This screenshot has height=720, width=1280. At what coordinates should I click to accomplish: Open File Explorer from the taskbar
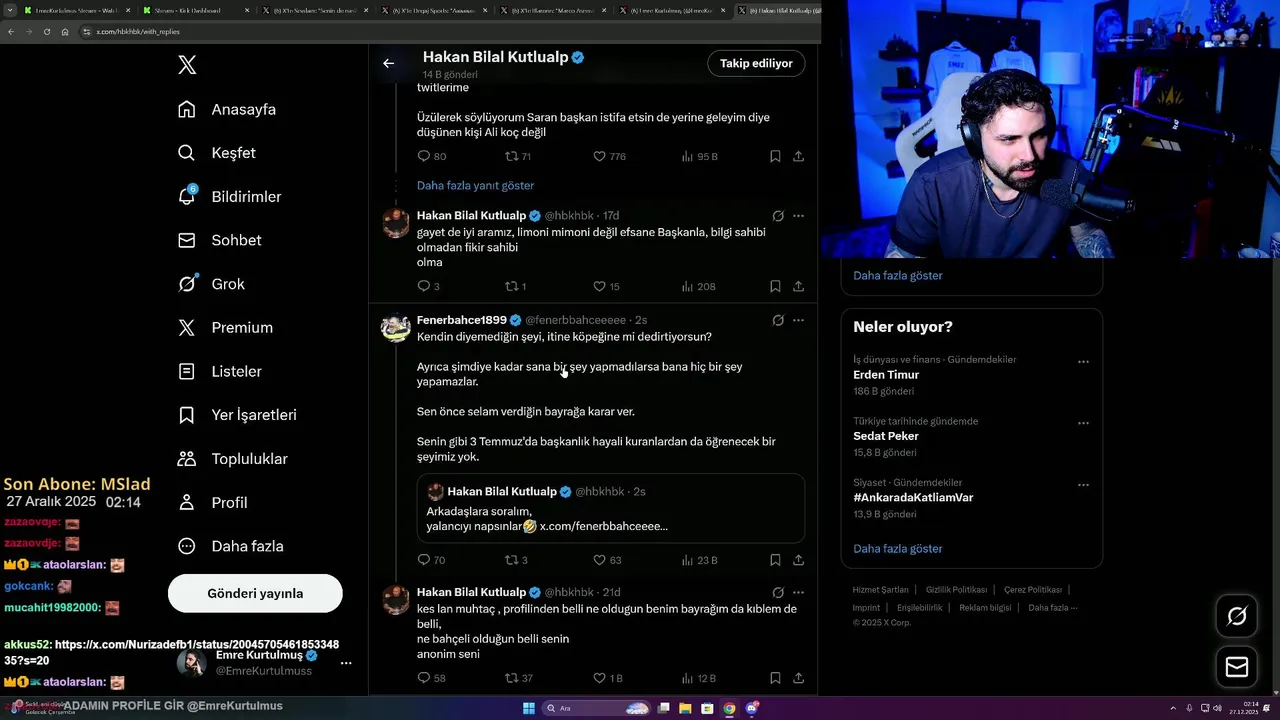685,708
